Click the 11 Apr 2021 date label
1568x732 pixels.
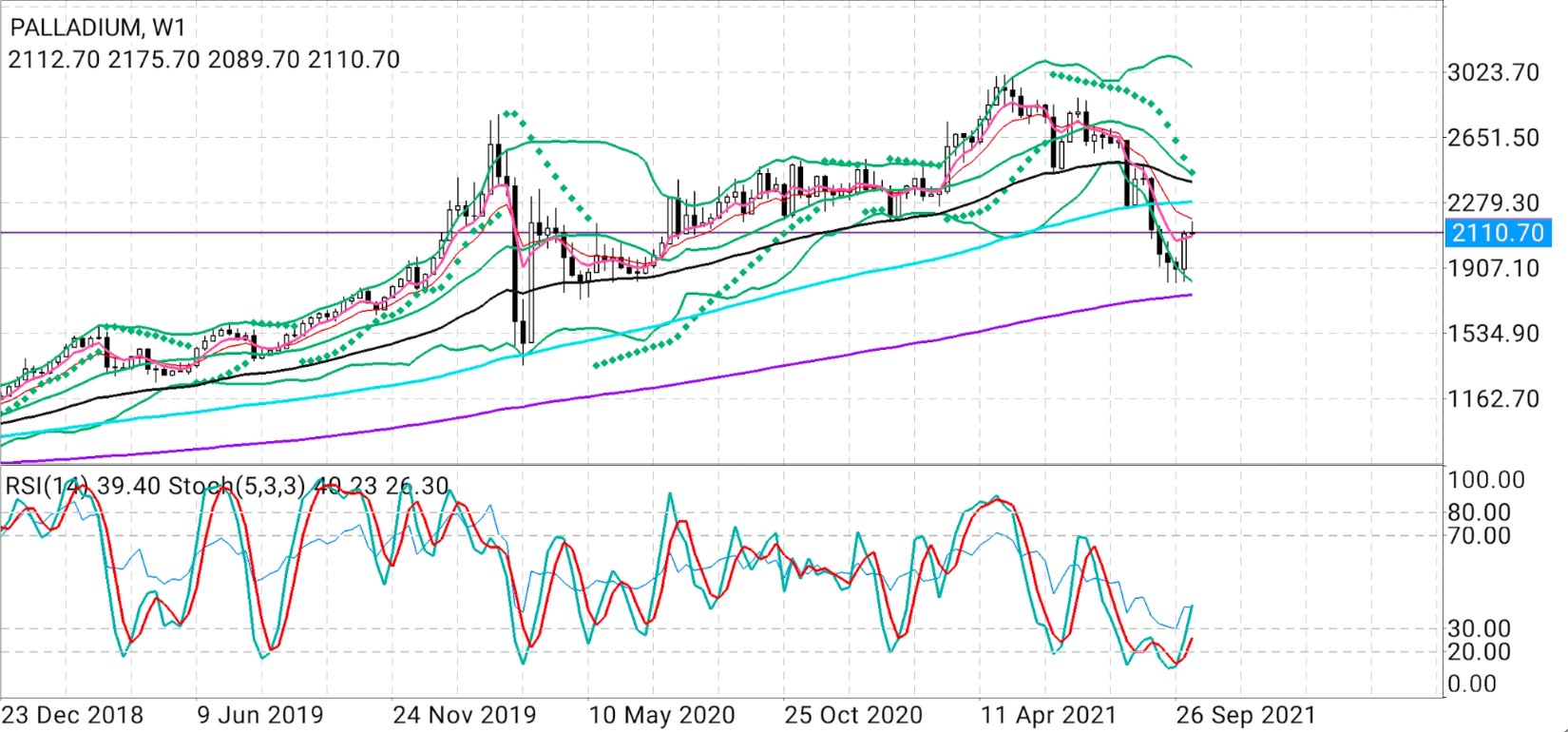[x=1049, y=715]
